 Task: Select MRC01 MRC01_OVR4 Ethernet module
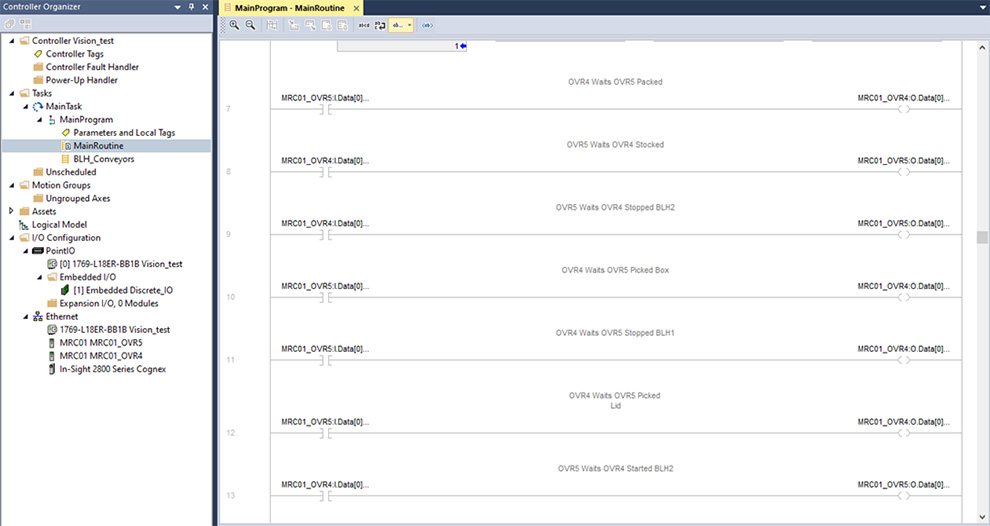101,356
